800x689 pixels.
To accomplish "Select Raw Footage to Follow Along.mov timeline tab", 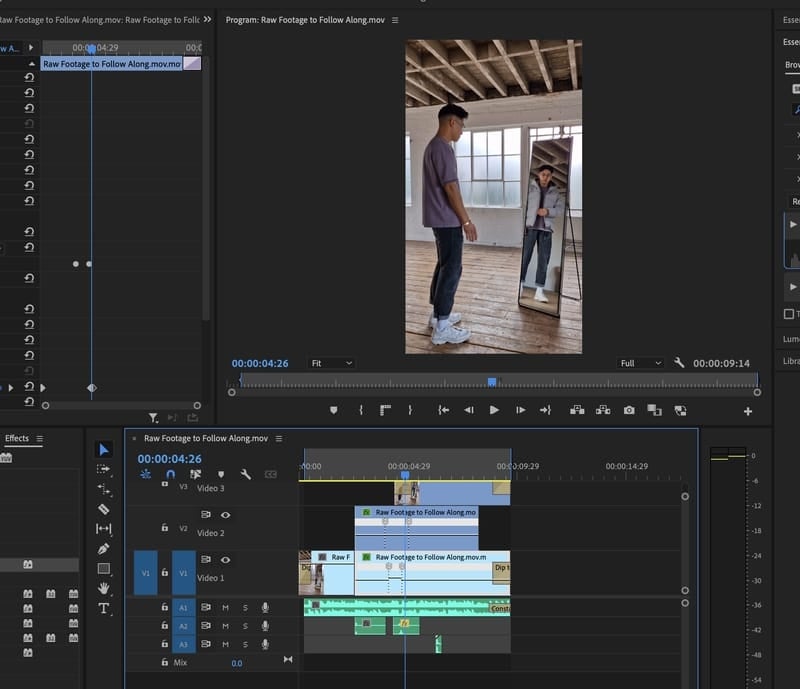I will tap(206, 438).
